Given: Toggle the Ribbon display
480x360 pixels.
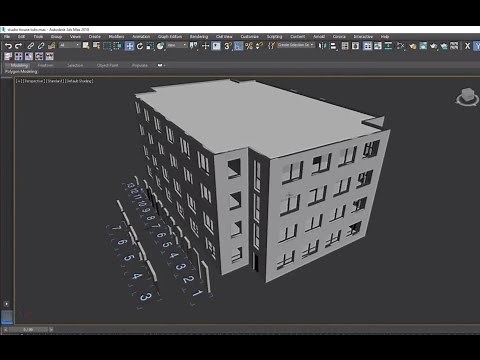Looking at the screenshot, I should tap(368, 46).
